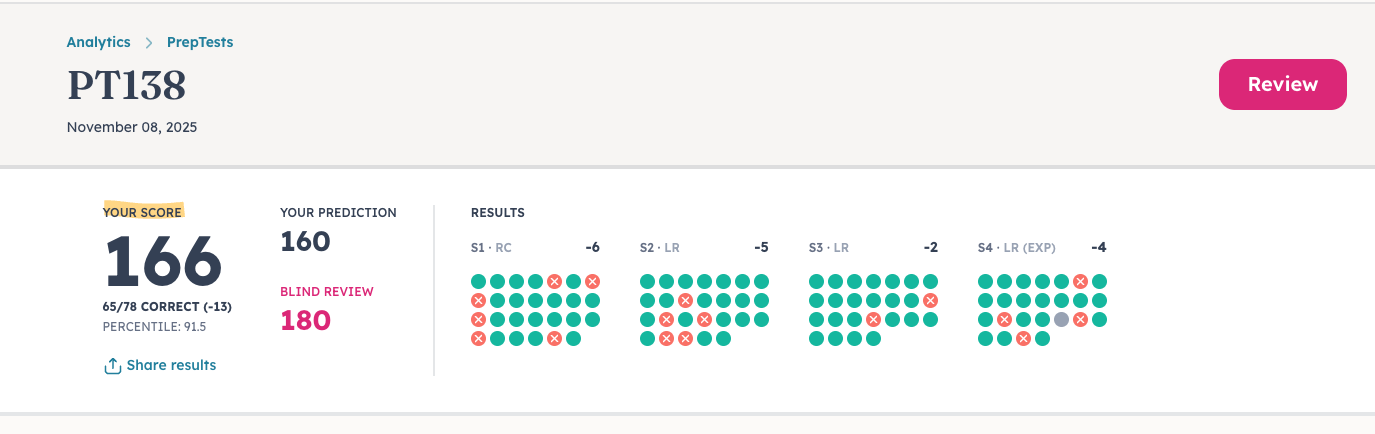This screenshot has width=1375, height=434.
Task: Go to Analytics breadcrumb link
Action: pos(98,42)
